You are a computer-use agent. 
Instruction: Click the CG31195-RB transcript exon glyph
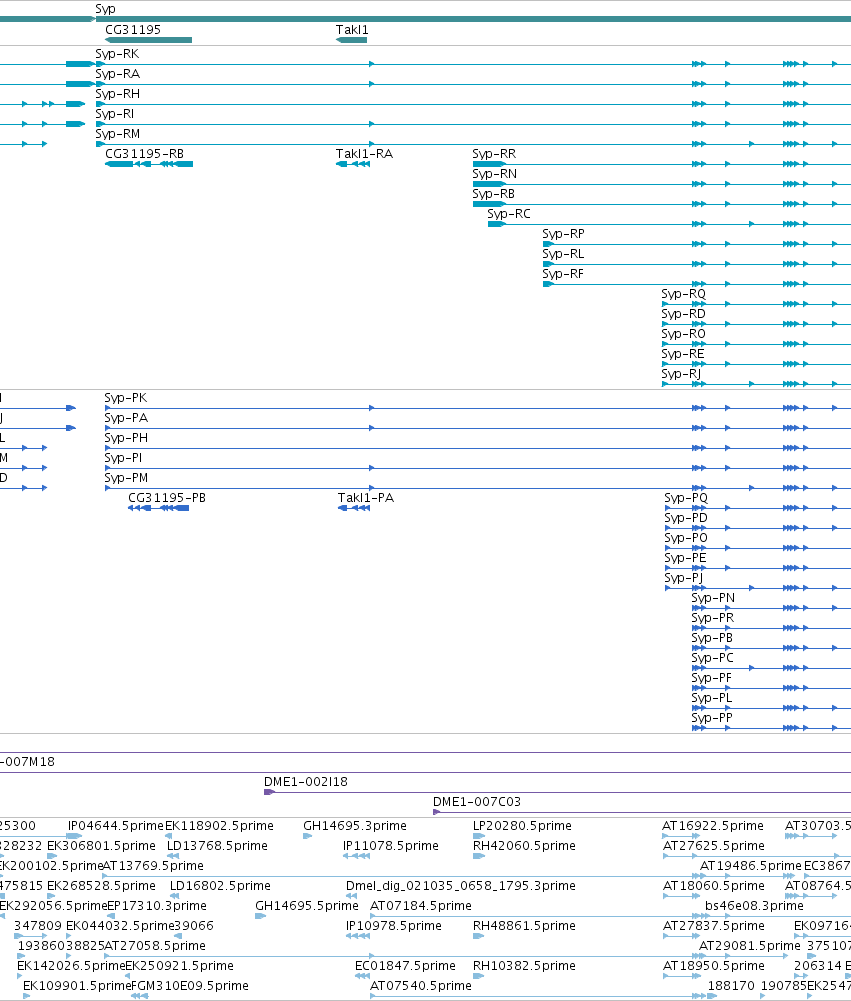149,164
